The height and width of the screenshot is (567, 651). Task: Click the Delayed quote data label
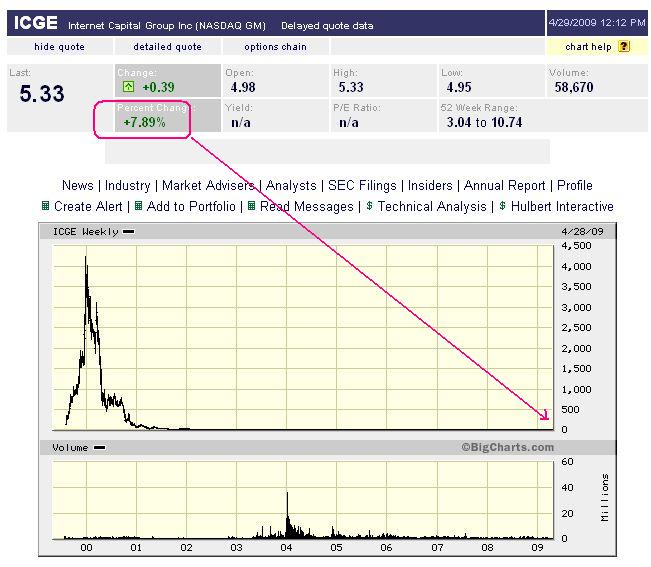click(x=327, y=26)
